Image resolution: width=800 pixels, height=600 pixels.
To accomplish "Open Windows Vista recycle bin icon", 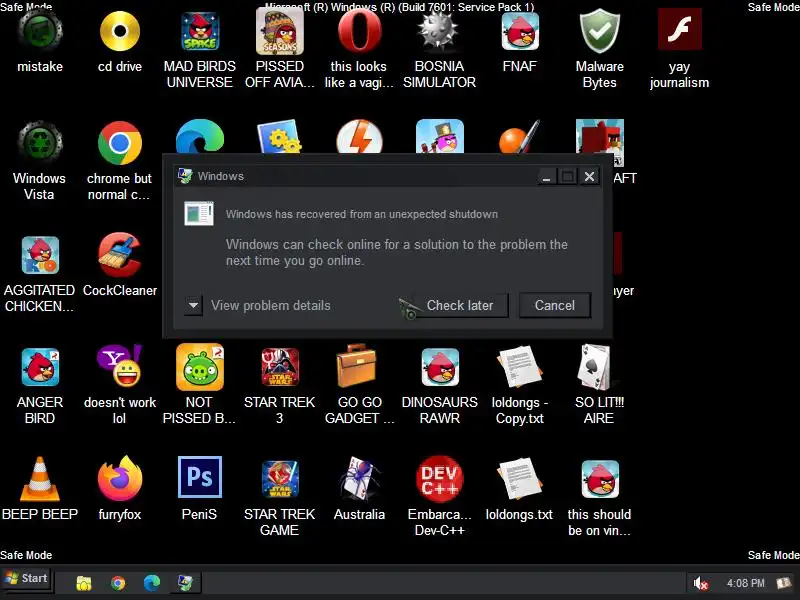I will pos(40,143).
